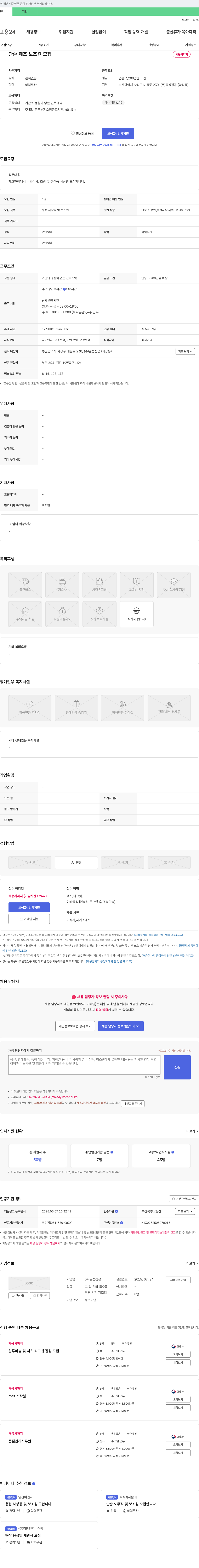
Task: Click the 채용 담당자에게 질문하기 text field
Action: point(84,1065)
